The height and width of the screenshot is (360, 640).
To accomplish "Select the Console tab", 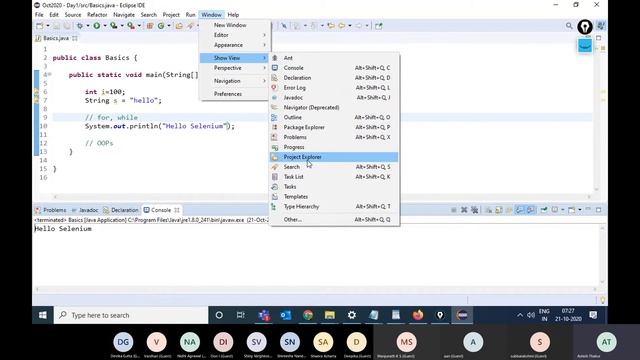I will pyautogui.click(x=161, y=210).
